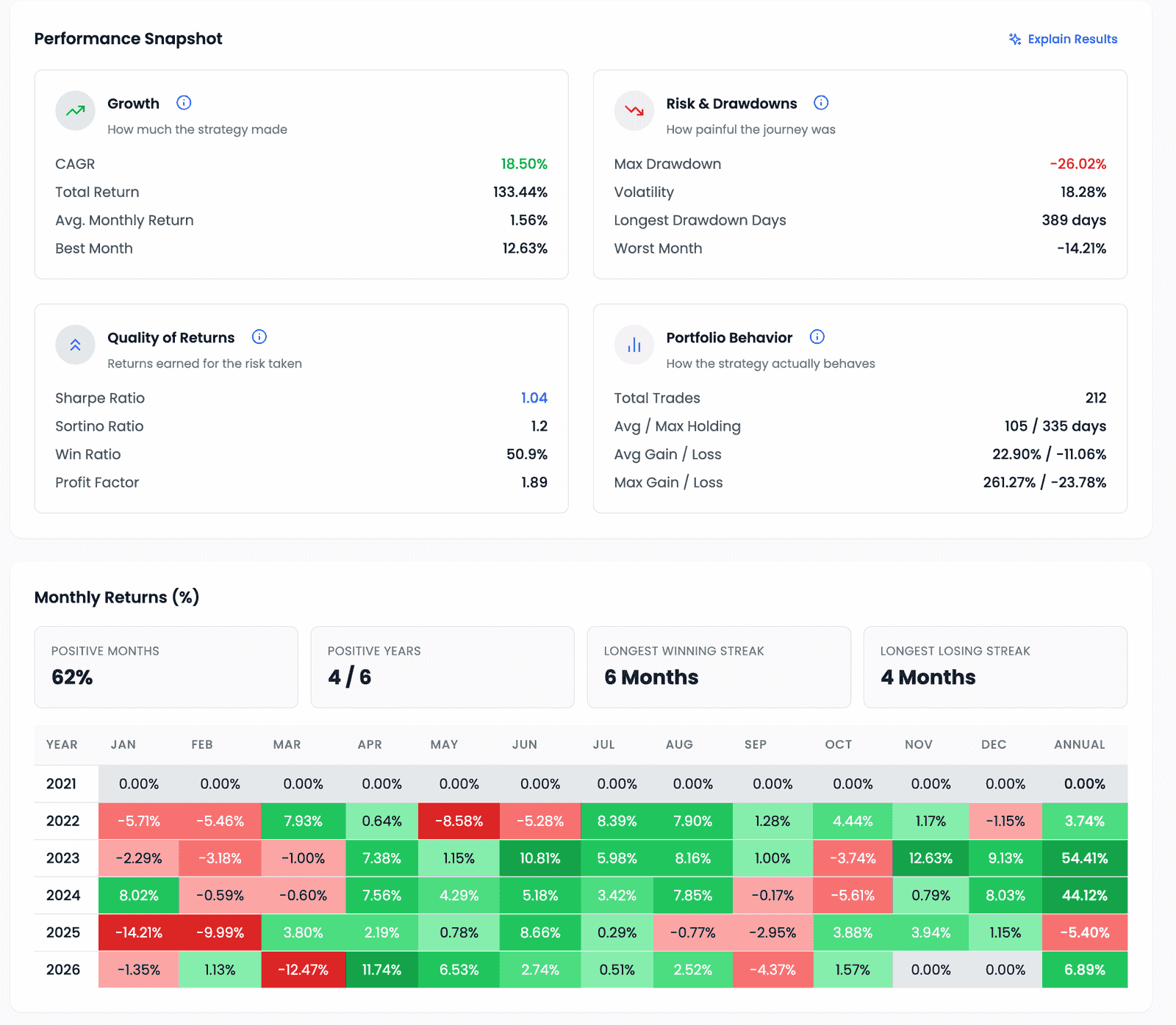Click the Quality of Returns double-chevron icon
This screenshot has height=1025, width=1176.
(x=75, y=345)
